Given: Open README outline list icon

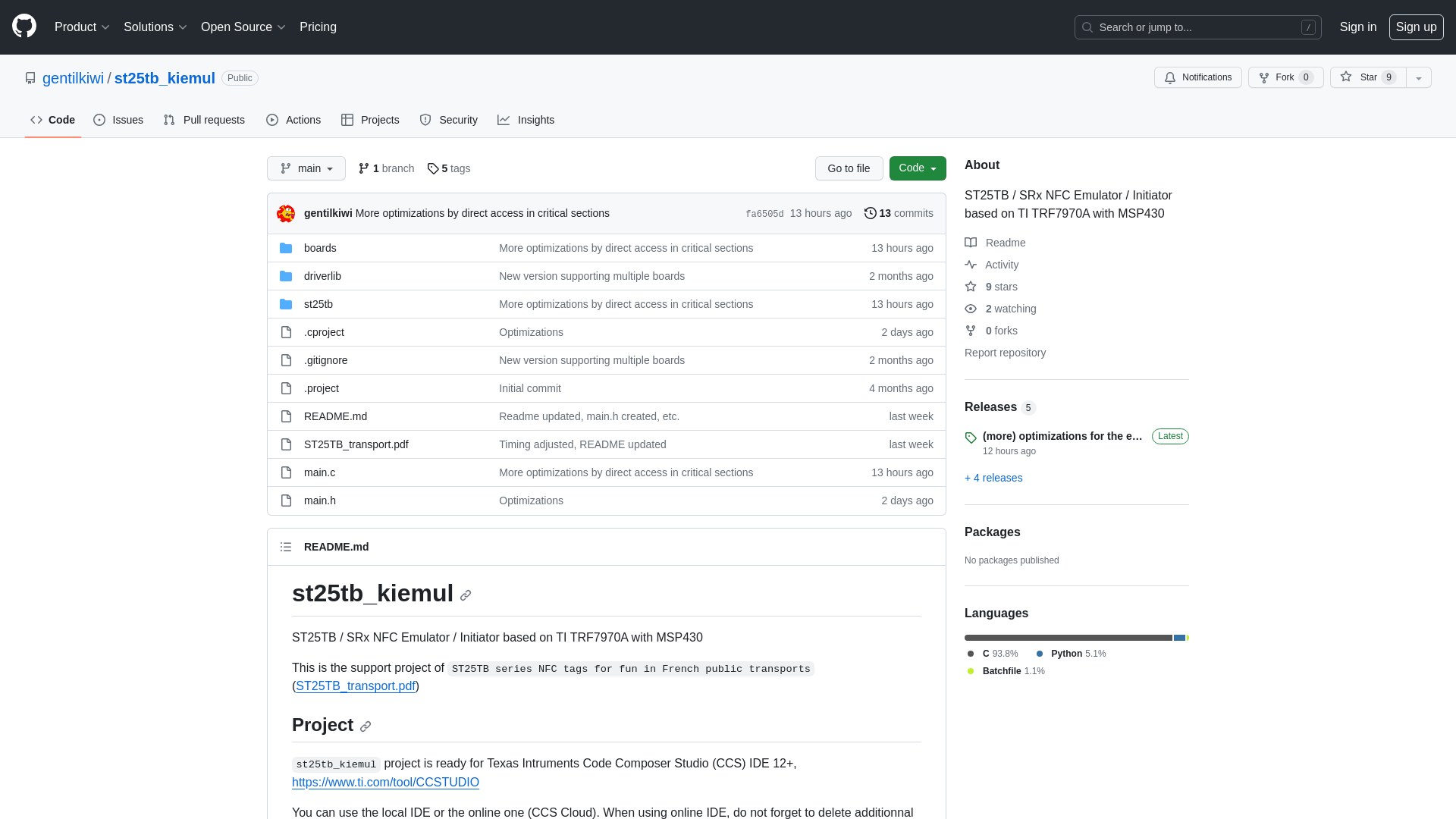Looking at the screenshot, I should [286, 547].
